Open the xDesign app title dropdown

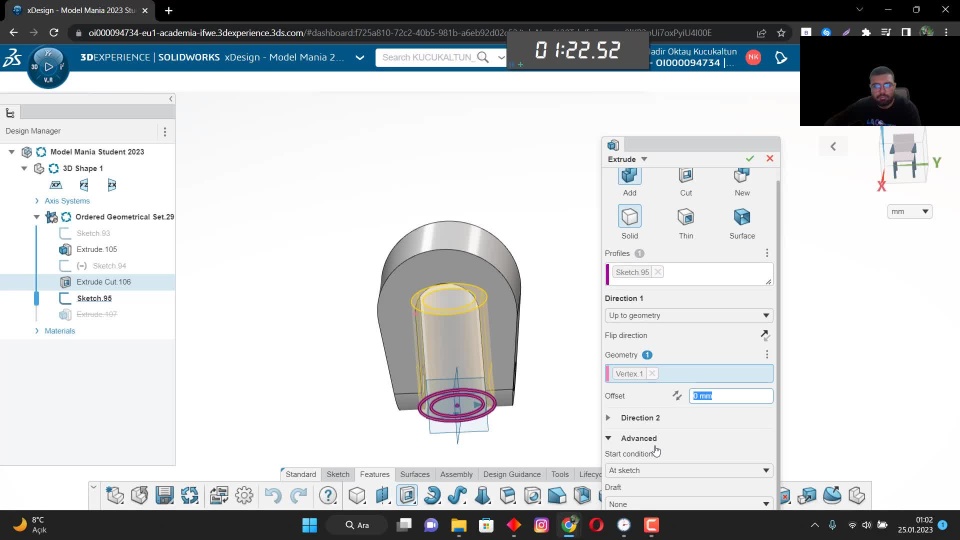[360, 58]
